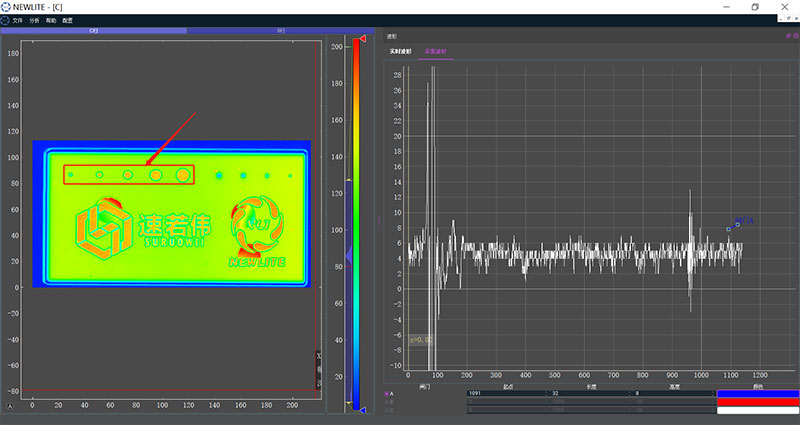Switch to the 采集波形 tab
Screen dimensions: 800x425
(437, 51)
